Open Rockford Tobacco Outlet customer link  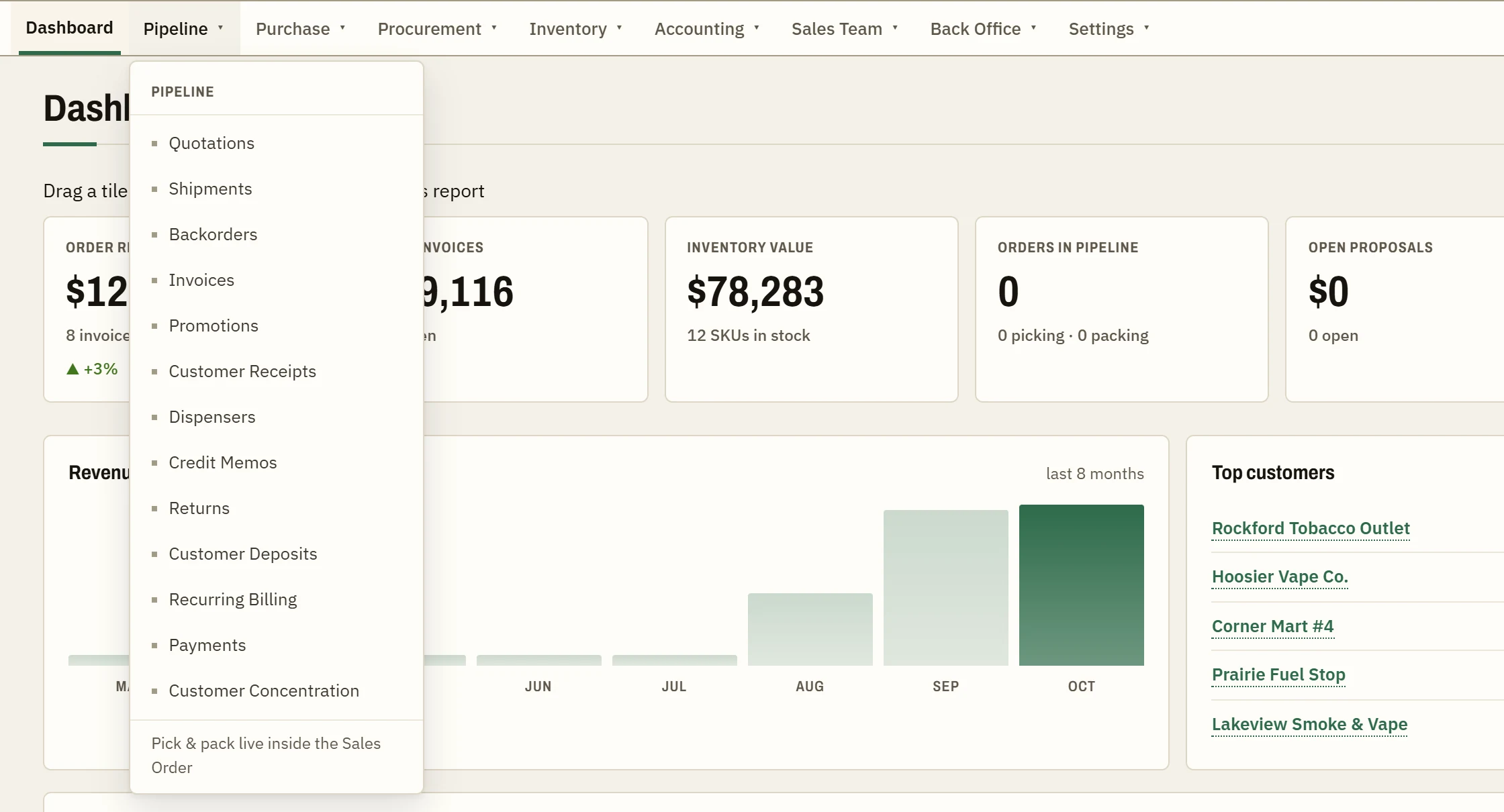[1311, 528]
